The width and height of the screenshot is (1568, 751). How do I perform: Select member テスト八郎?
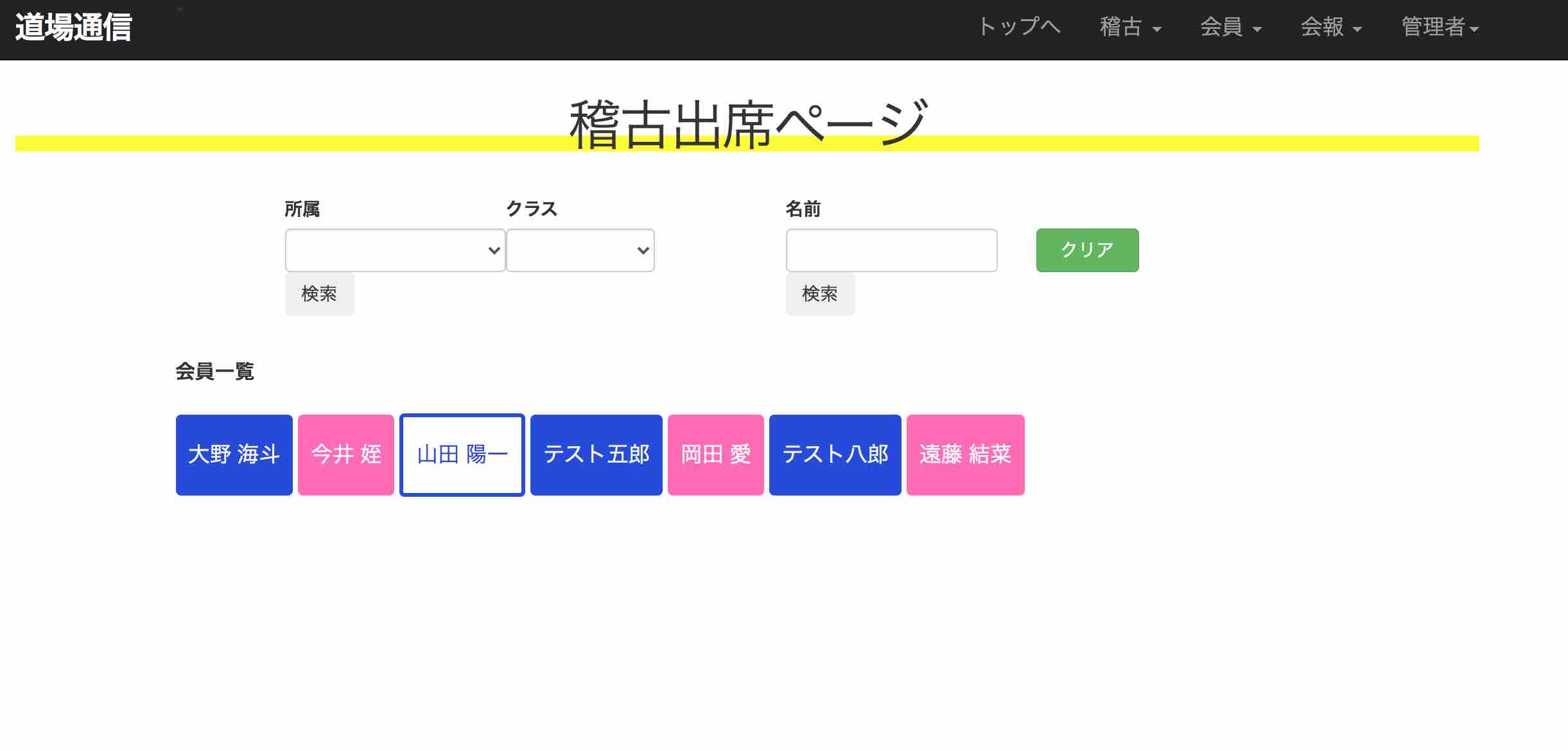(x=835, y=454)
